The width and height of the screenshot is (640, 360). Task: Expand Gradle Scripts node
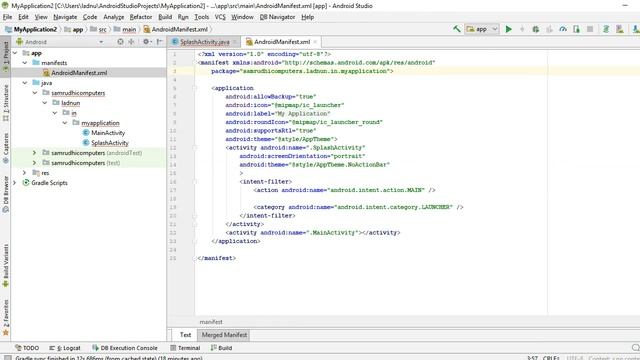(15, 183)
